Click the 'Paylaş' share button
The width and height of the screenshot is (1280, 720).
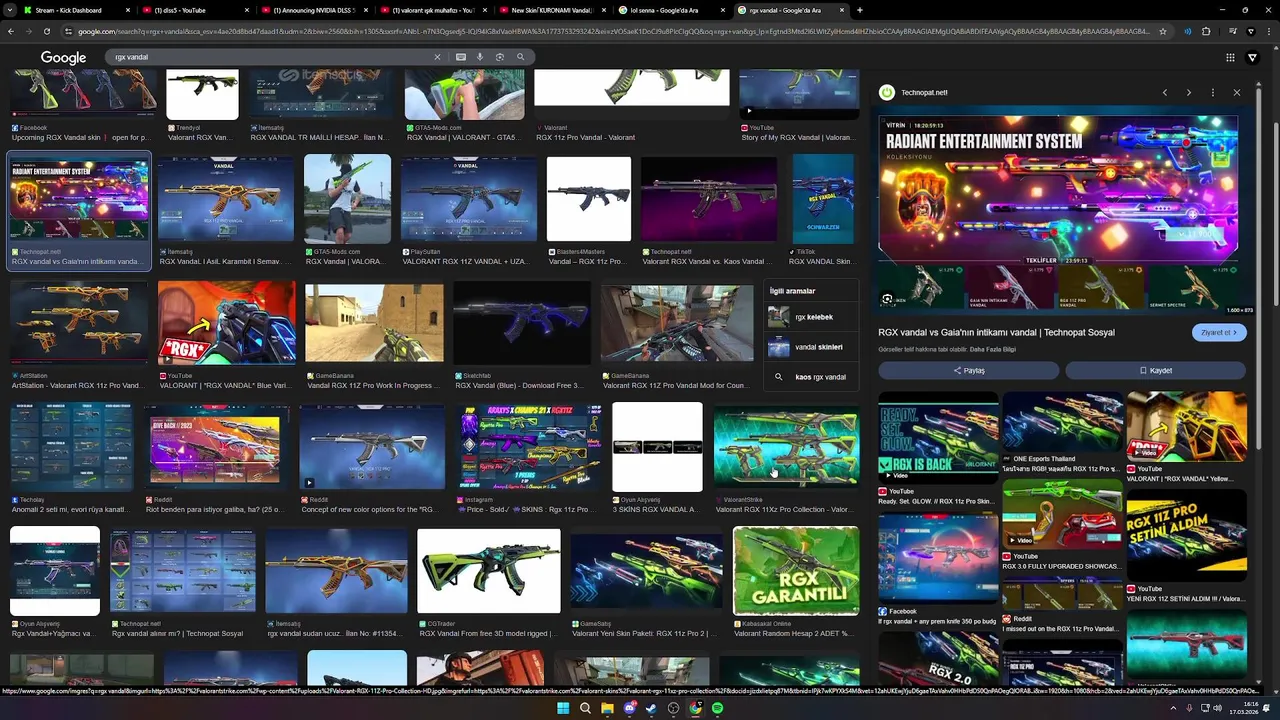tap(968, 370)
